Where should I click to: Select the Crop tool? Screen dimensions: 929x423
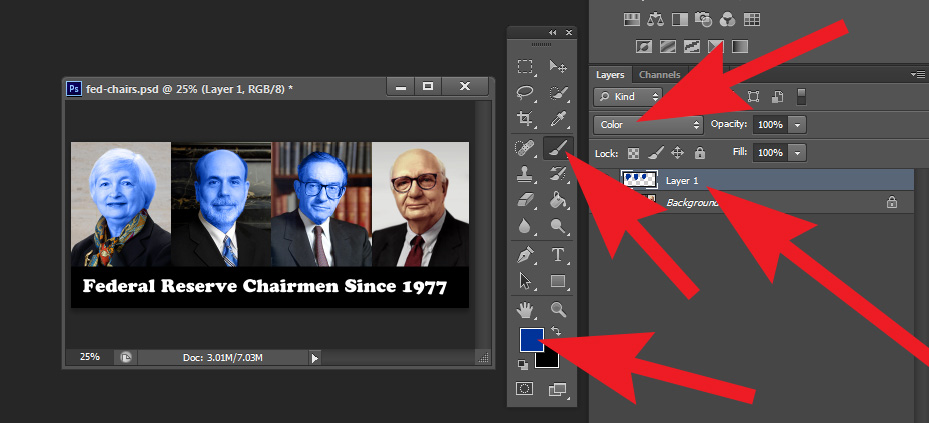[525, 118]
